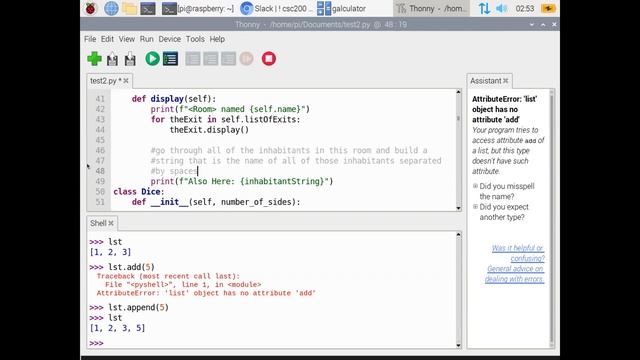Expand 'Did you misspell the name?' hint

click(475, 186)
